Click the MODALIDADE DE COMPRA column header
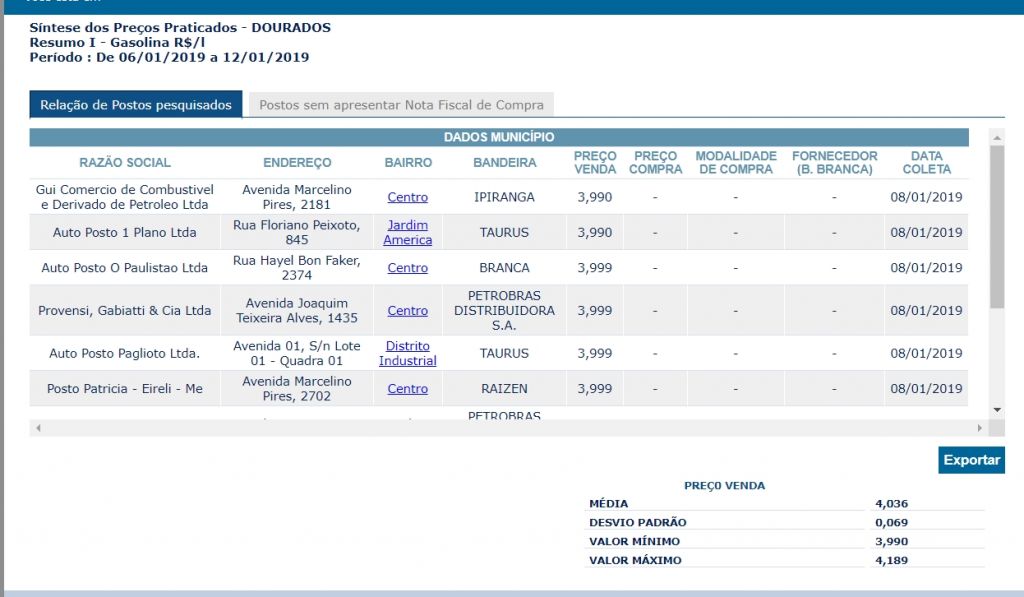1024x597 pixels. 736,163
